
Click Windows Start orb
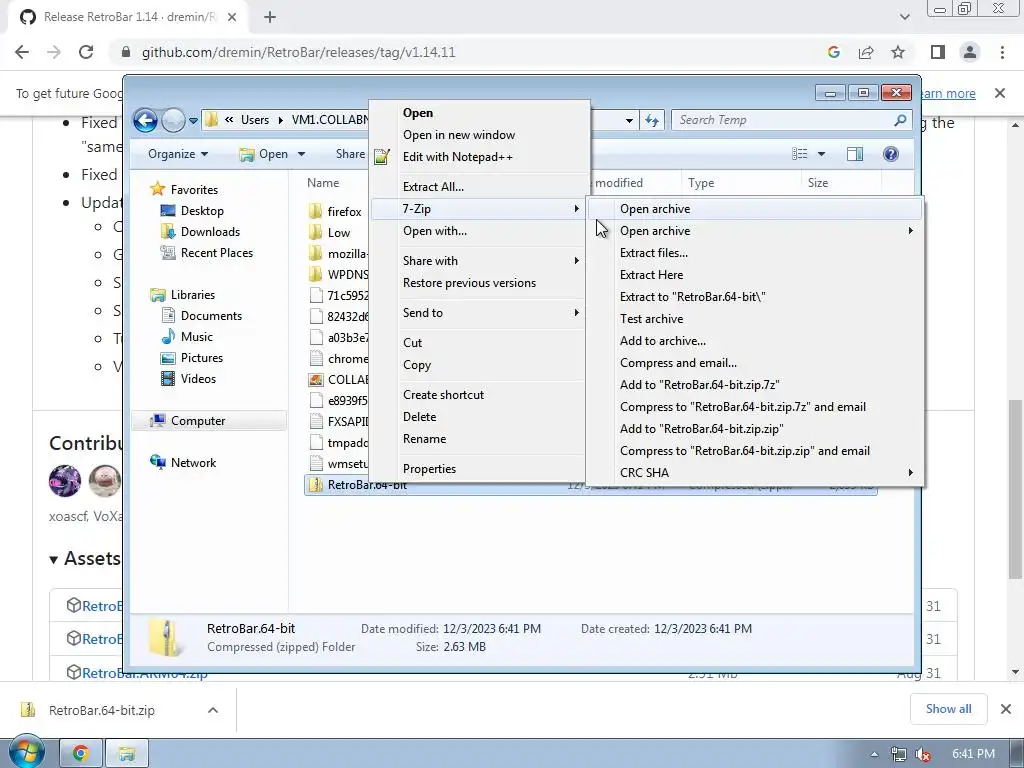click(26, 753)
